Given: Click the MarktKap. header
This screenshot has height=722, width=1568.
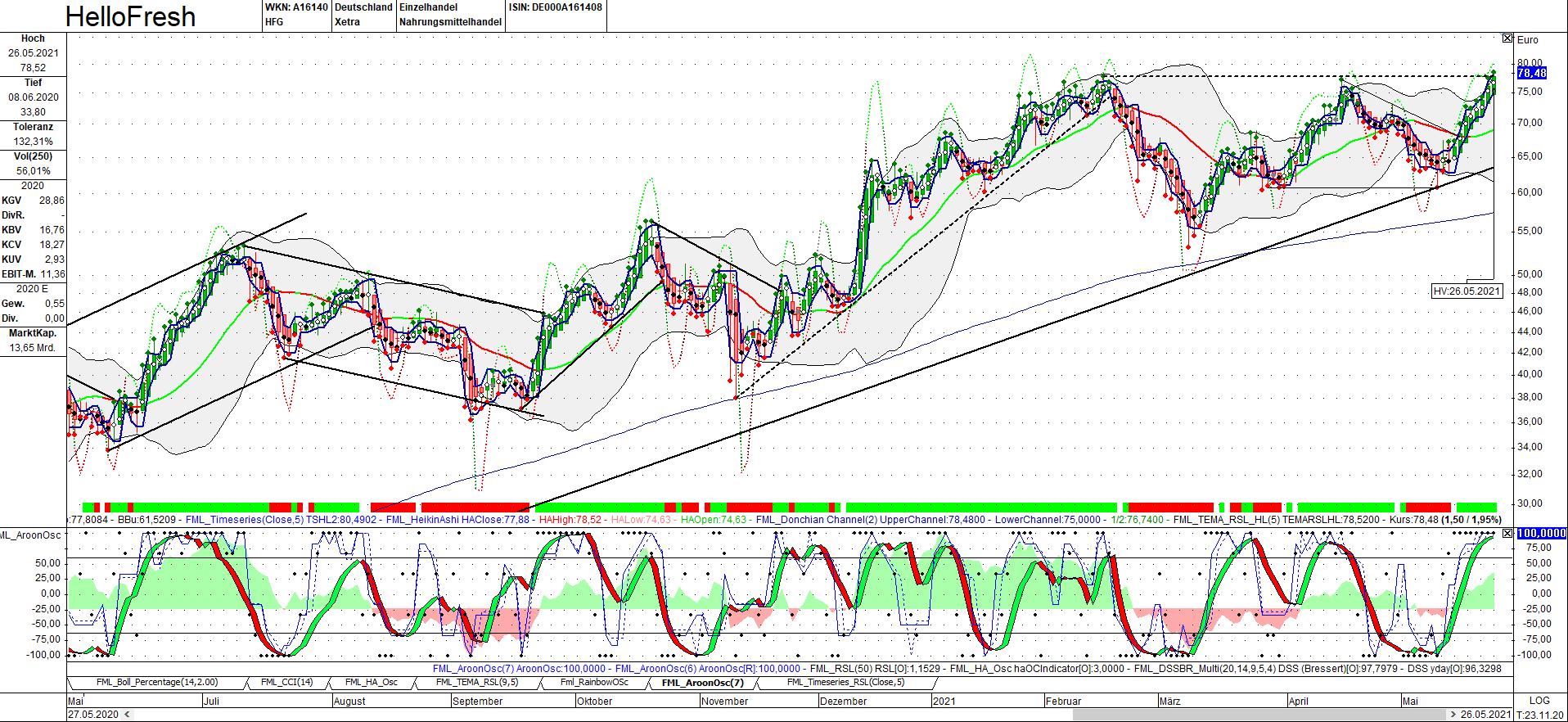Looking at the screenshot, I should coord(33,333).
